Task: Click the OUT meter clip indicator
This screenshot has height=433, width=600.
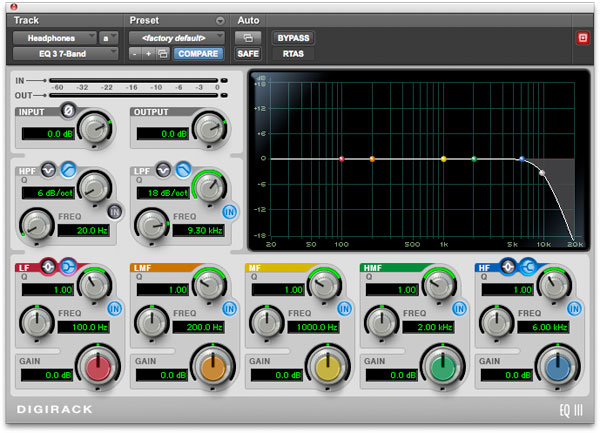Action: tap(224, 95)
